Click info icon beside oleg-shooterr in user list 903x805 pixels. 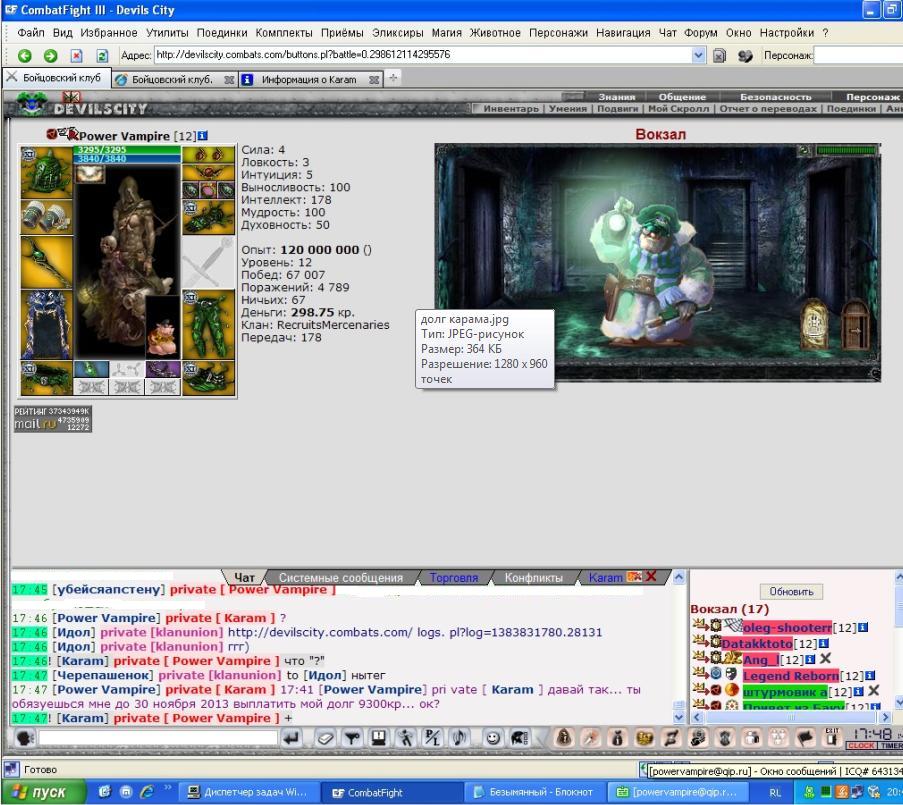(x=863, y=627)
